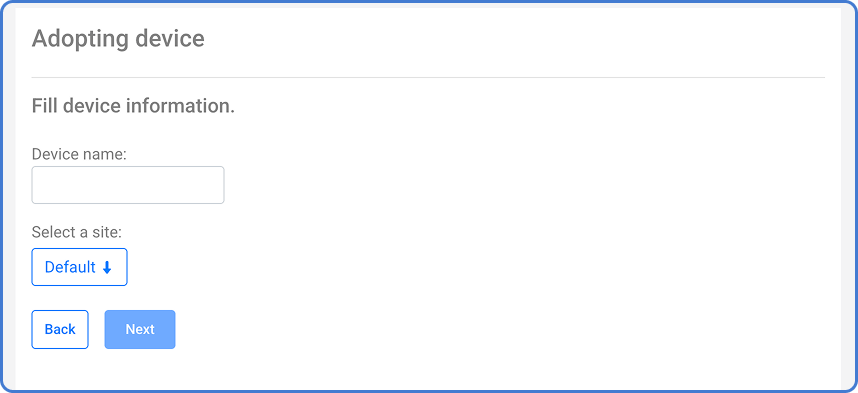Screen dimensions: 858x393
Task: Activate the input under Device name
Action: (x=128, y=185)
